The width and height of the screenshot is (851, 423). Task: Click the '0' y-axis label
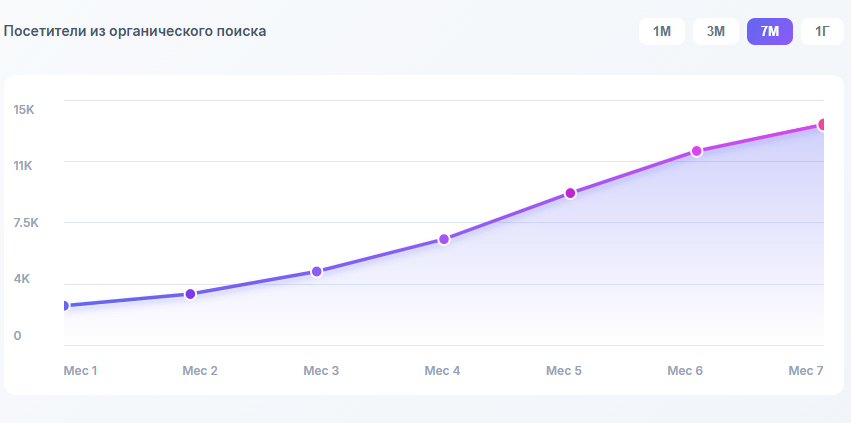point(17,336)
